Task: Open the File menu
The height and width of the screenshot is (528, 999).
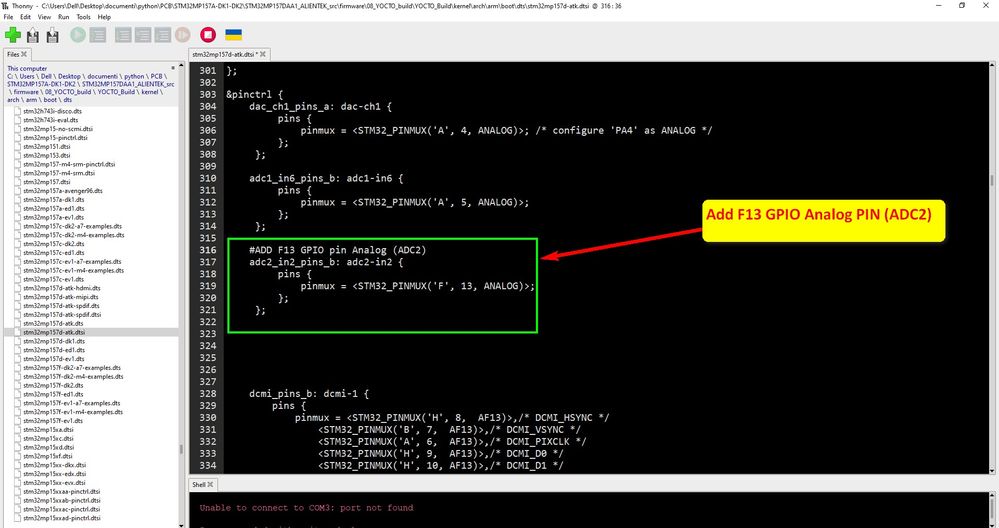Action: tap(8, 17)
